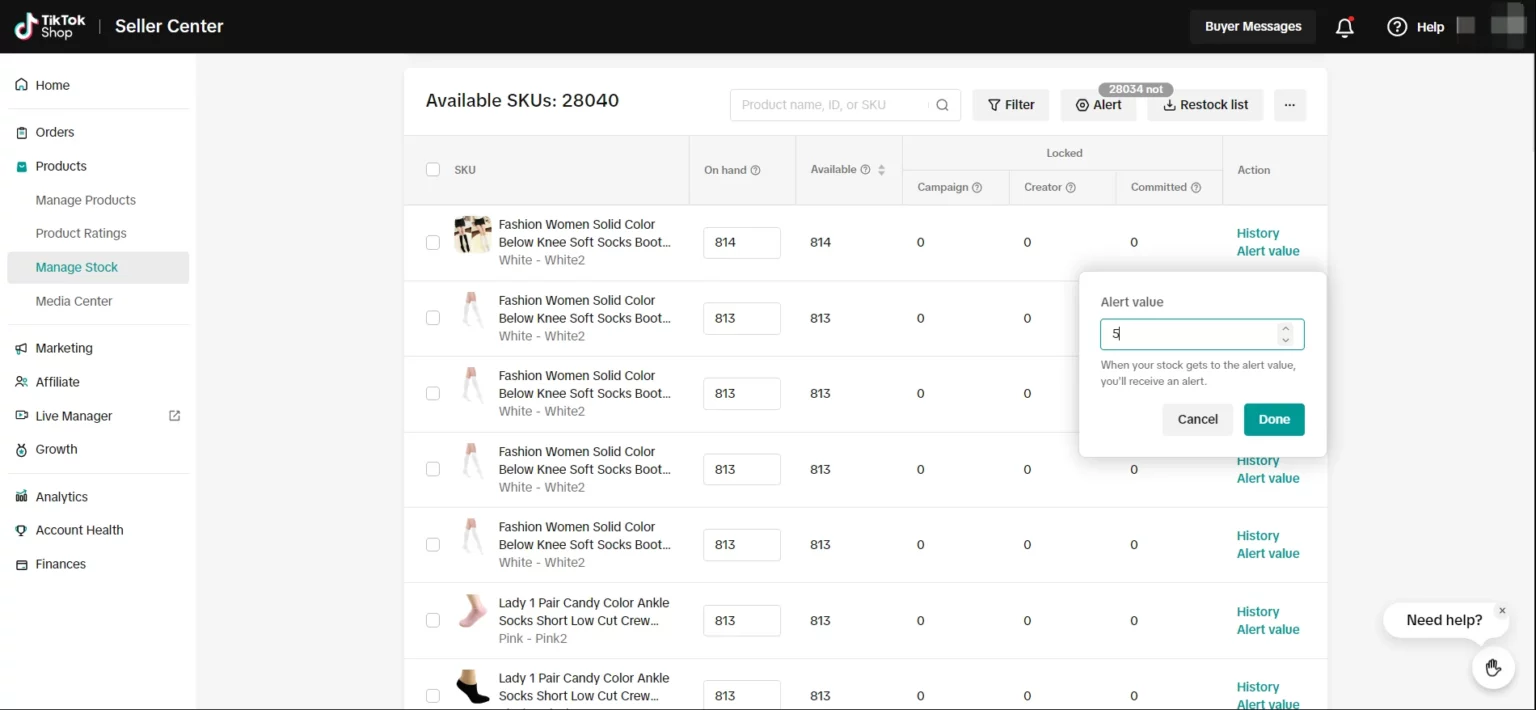The height and width of the screenshot is (710, 1536).
Task: Click the Campaign column info icon
Action: [x=977, y=188]
